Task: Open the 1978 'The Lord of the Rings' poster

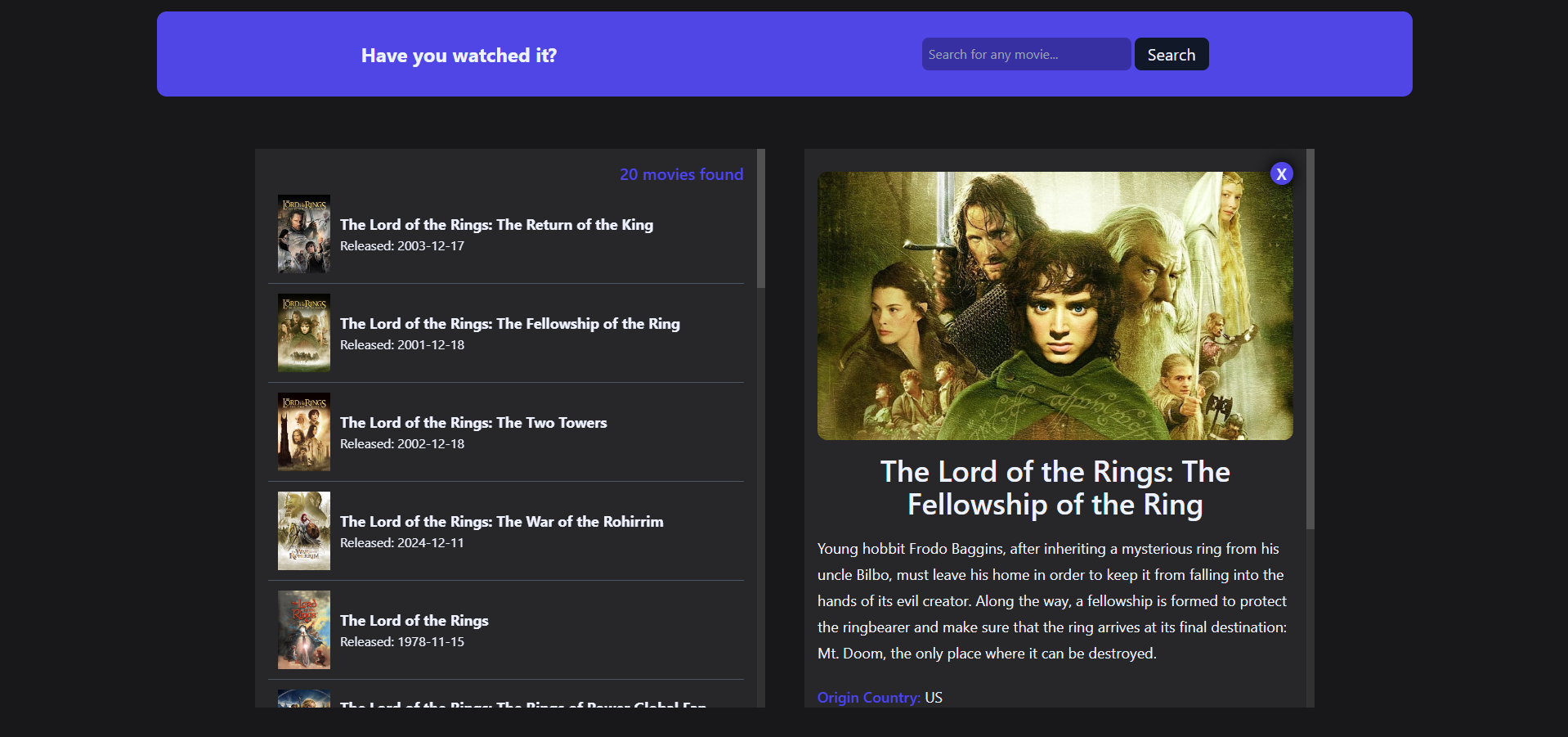Action: tap(304, 630)
